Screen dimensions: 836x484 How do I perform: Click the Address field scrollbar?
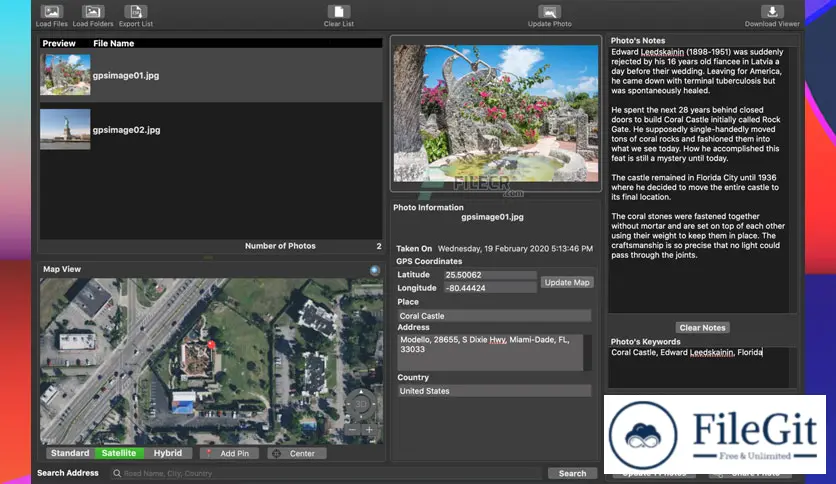587,352
